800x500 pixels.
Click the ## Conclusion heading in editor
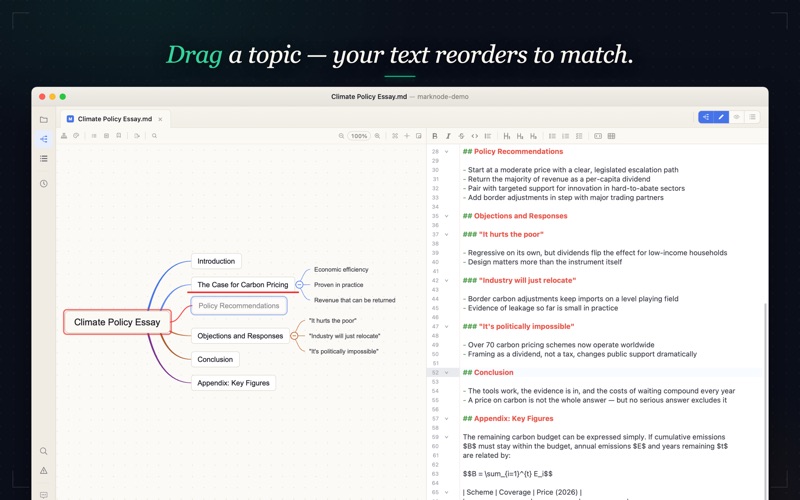point(488,372)
